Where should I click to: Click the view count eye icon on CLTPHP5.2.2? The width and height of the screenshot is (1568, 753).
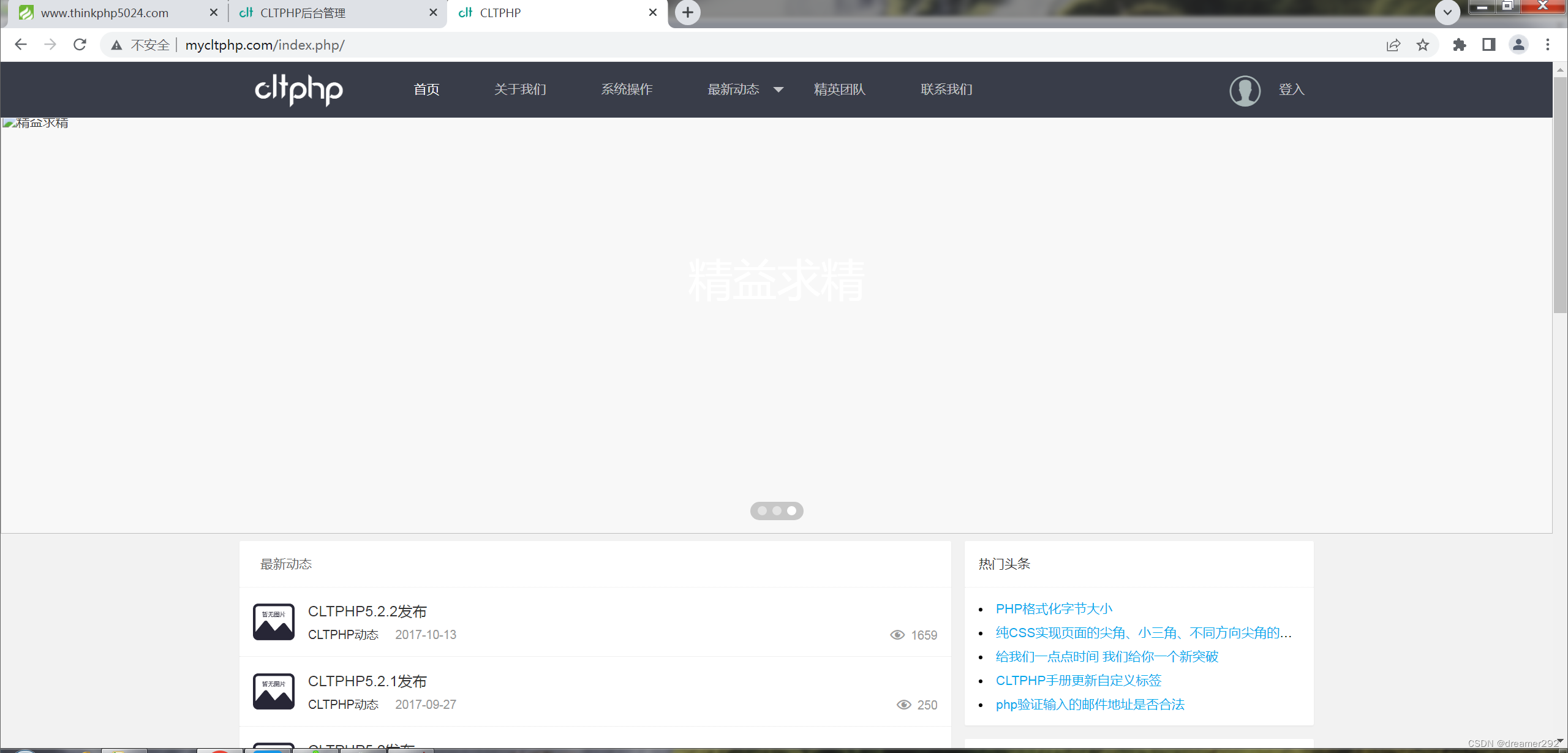[899, 635]
